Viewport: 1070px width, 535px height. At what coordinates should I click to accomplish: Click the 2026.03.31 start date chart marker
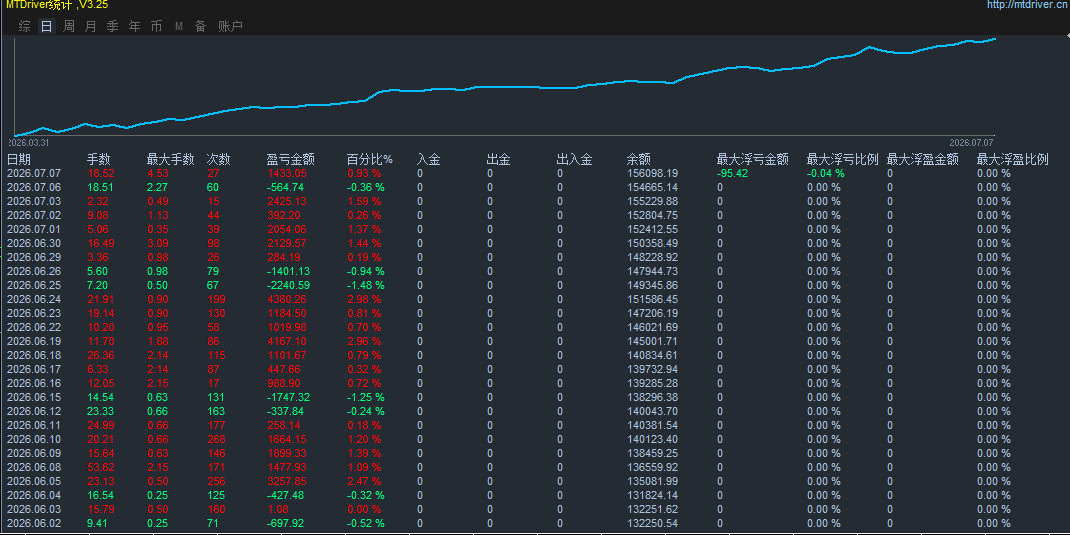[29, 143]
